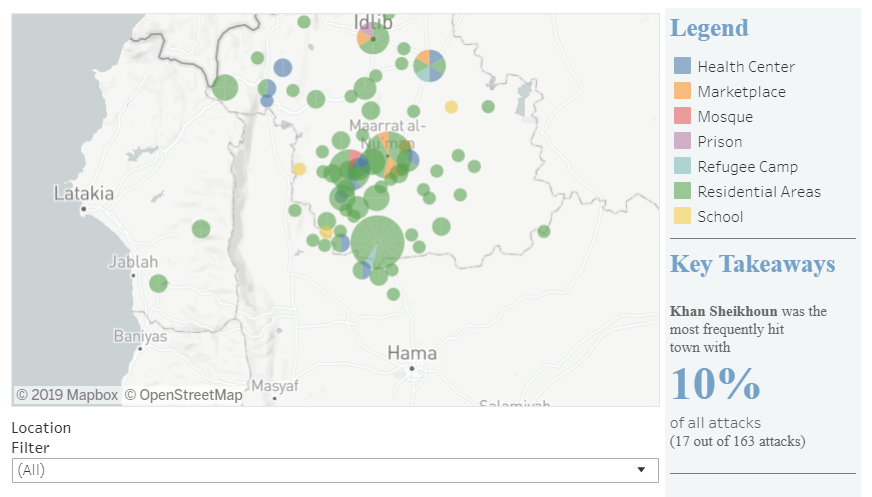
Task: Click the green circle east of Latakia
Action: point(201,228)
